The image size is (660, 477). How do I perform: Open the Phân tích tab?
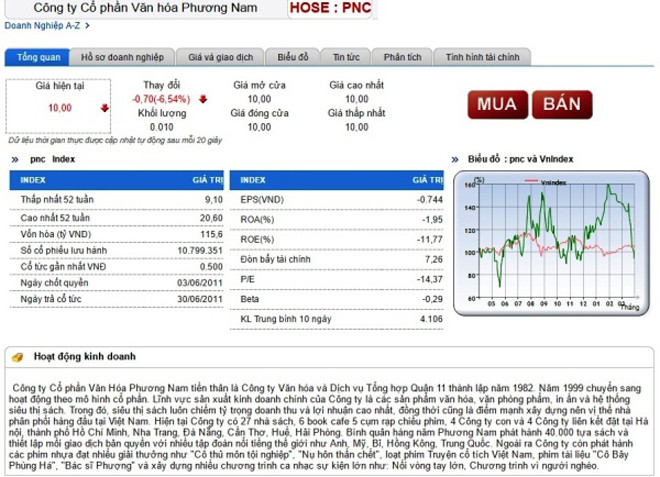pyautogui.click(x=404, y=59)
